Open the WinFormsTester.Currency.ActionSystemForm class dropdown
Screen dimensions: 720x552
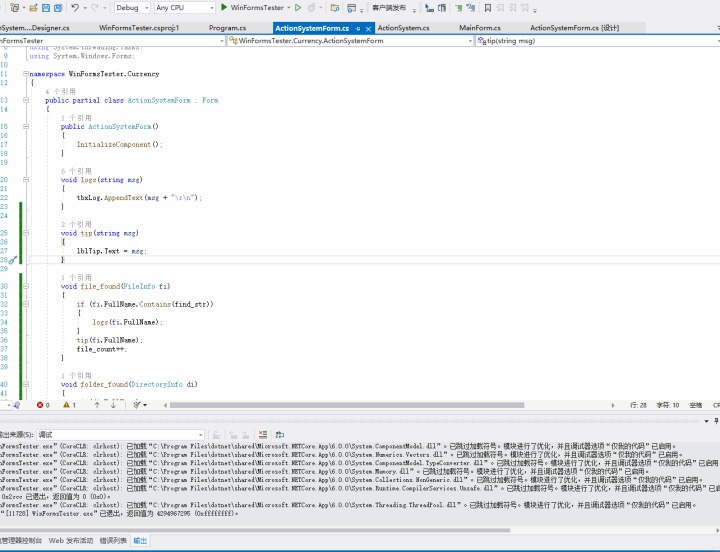pos(351,41)
